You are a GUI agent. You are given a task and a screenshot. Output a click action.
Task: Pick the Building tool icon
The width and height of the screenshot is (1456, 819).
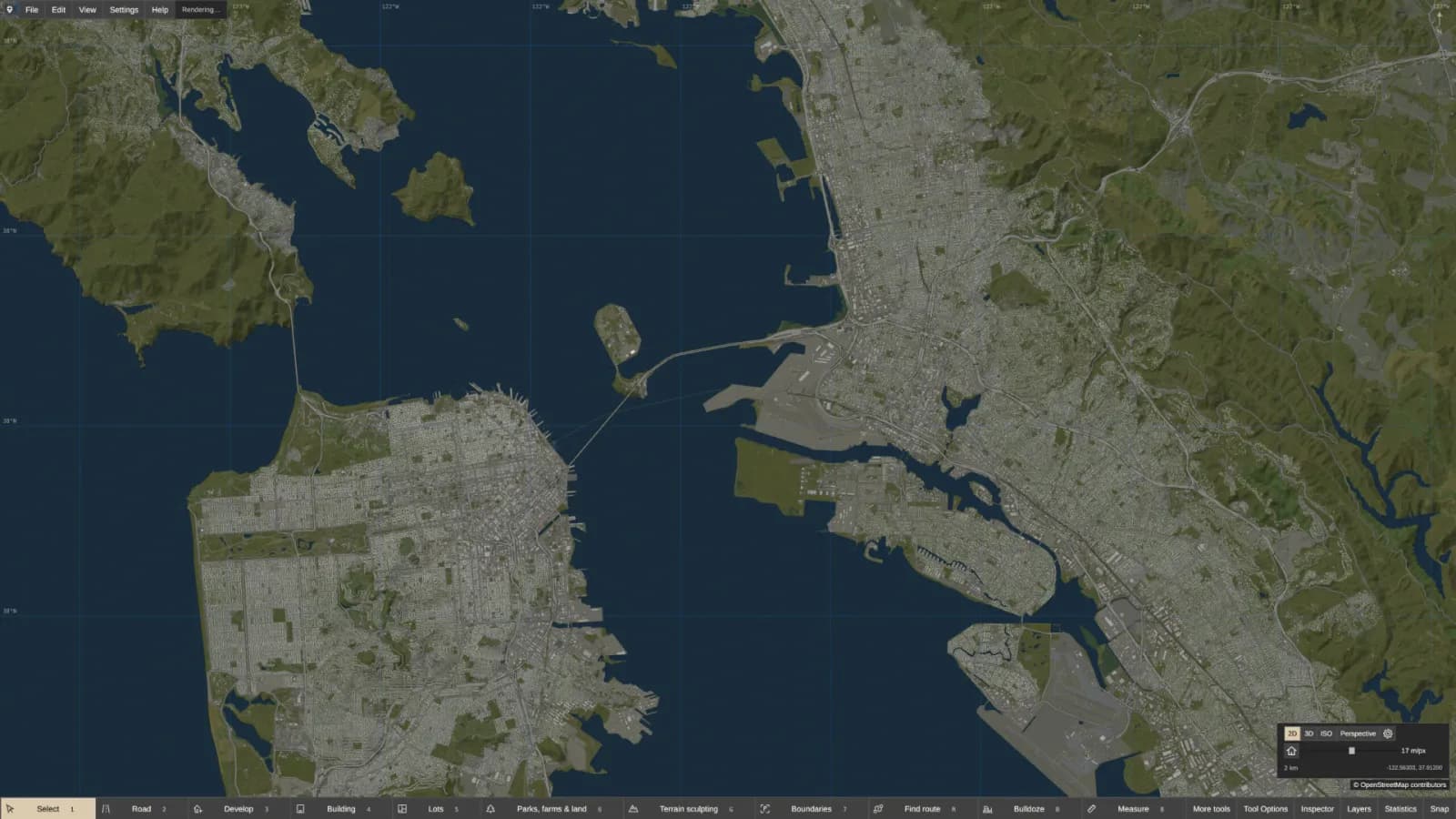click(300, 808)
